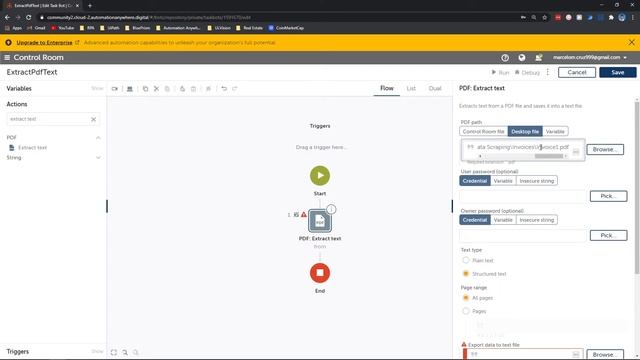This screenshot has height=360, width=640.
Task: Click the start recording toolbar icon
Action: click(x=115, y=89)
